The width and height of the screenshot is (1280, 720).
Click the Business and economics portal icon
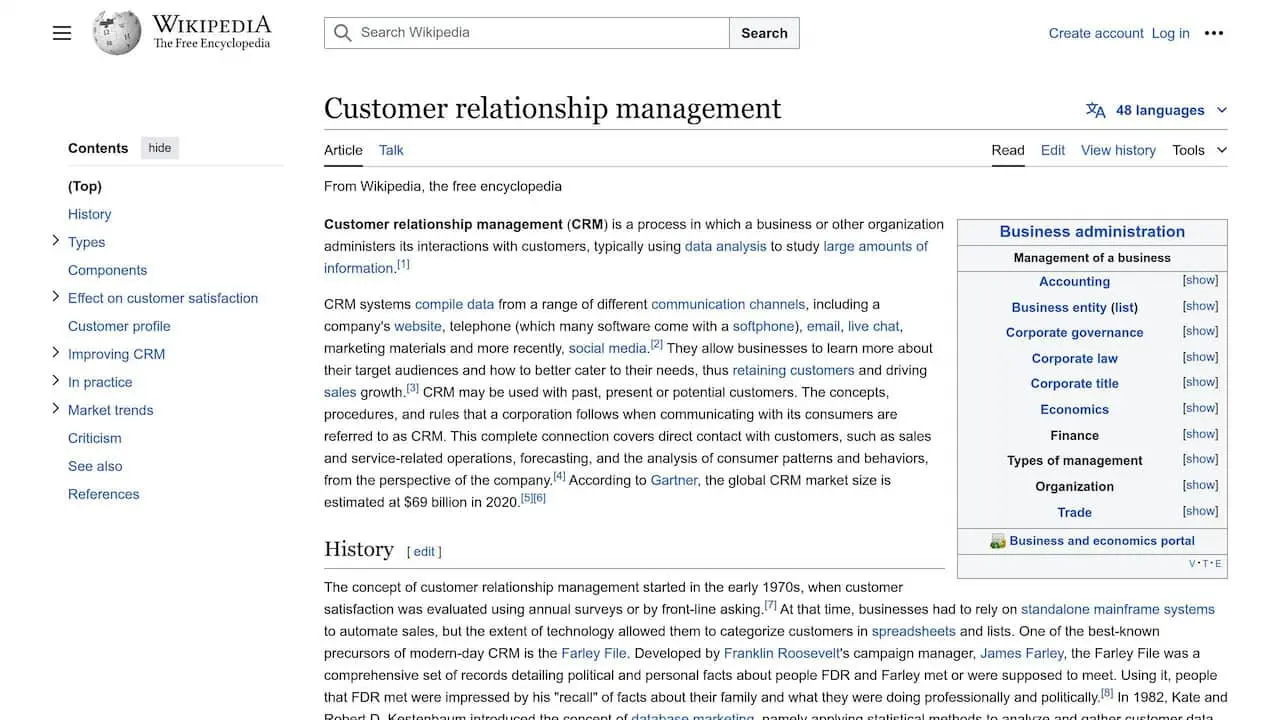(997, 540)
